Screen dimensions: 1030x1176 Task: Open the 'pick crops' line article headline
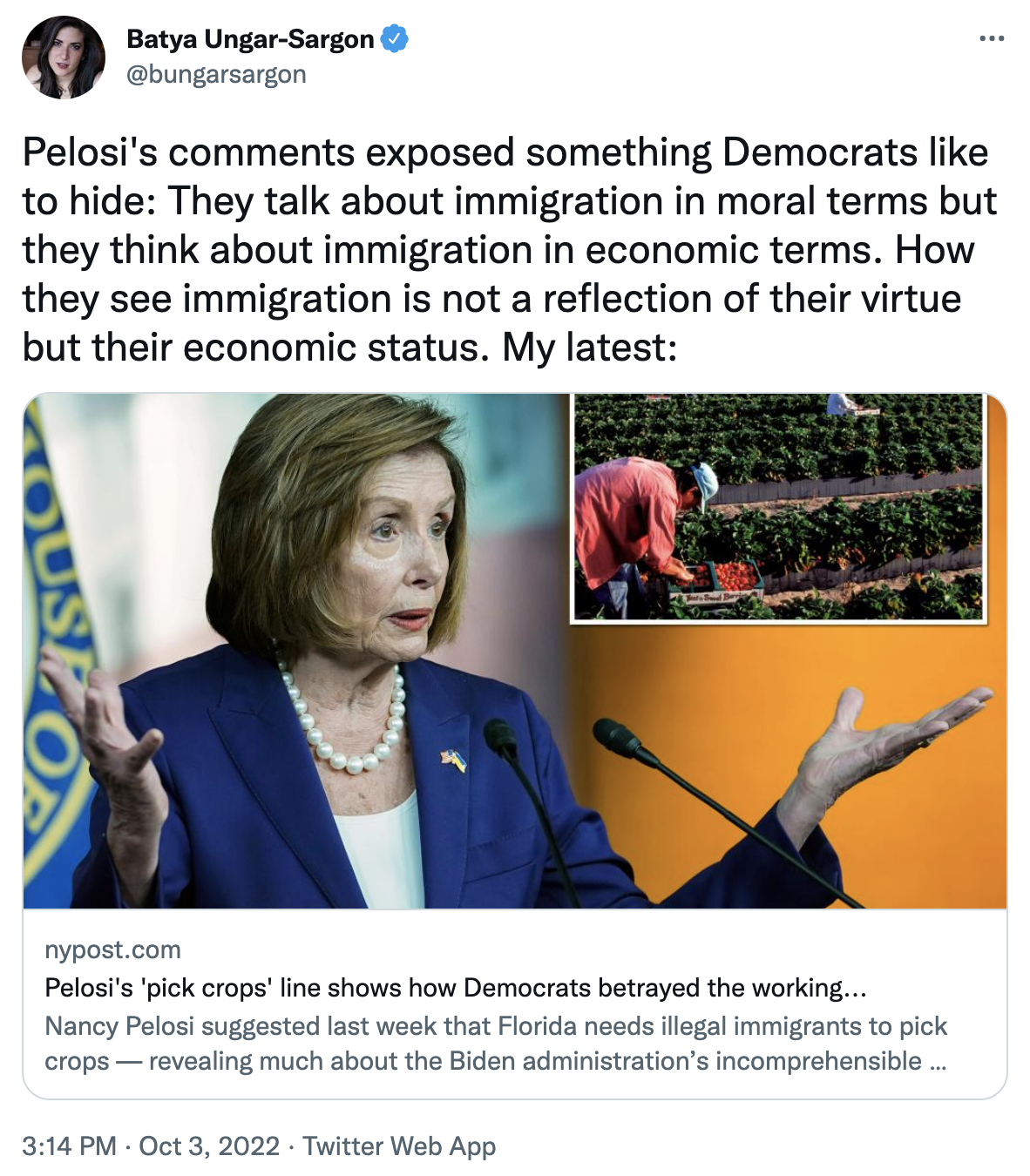click(x=455, y=988)
